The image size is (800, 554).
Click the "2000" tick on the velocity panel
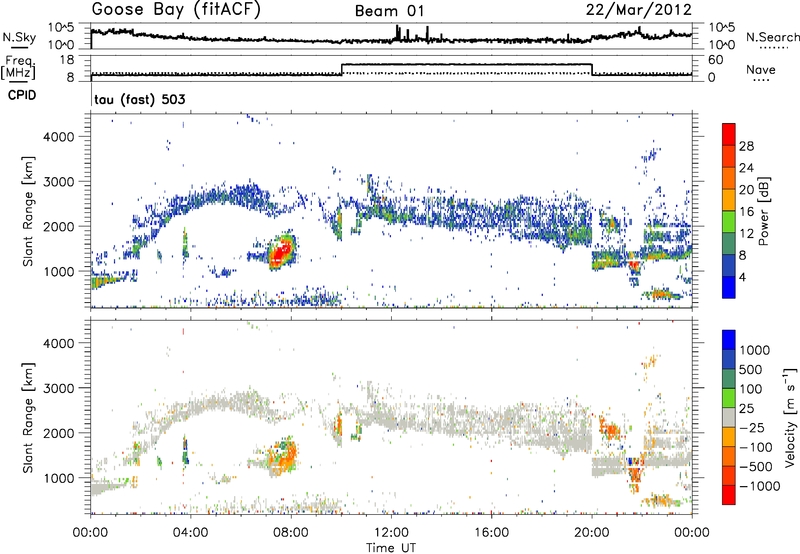[59, 433]
